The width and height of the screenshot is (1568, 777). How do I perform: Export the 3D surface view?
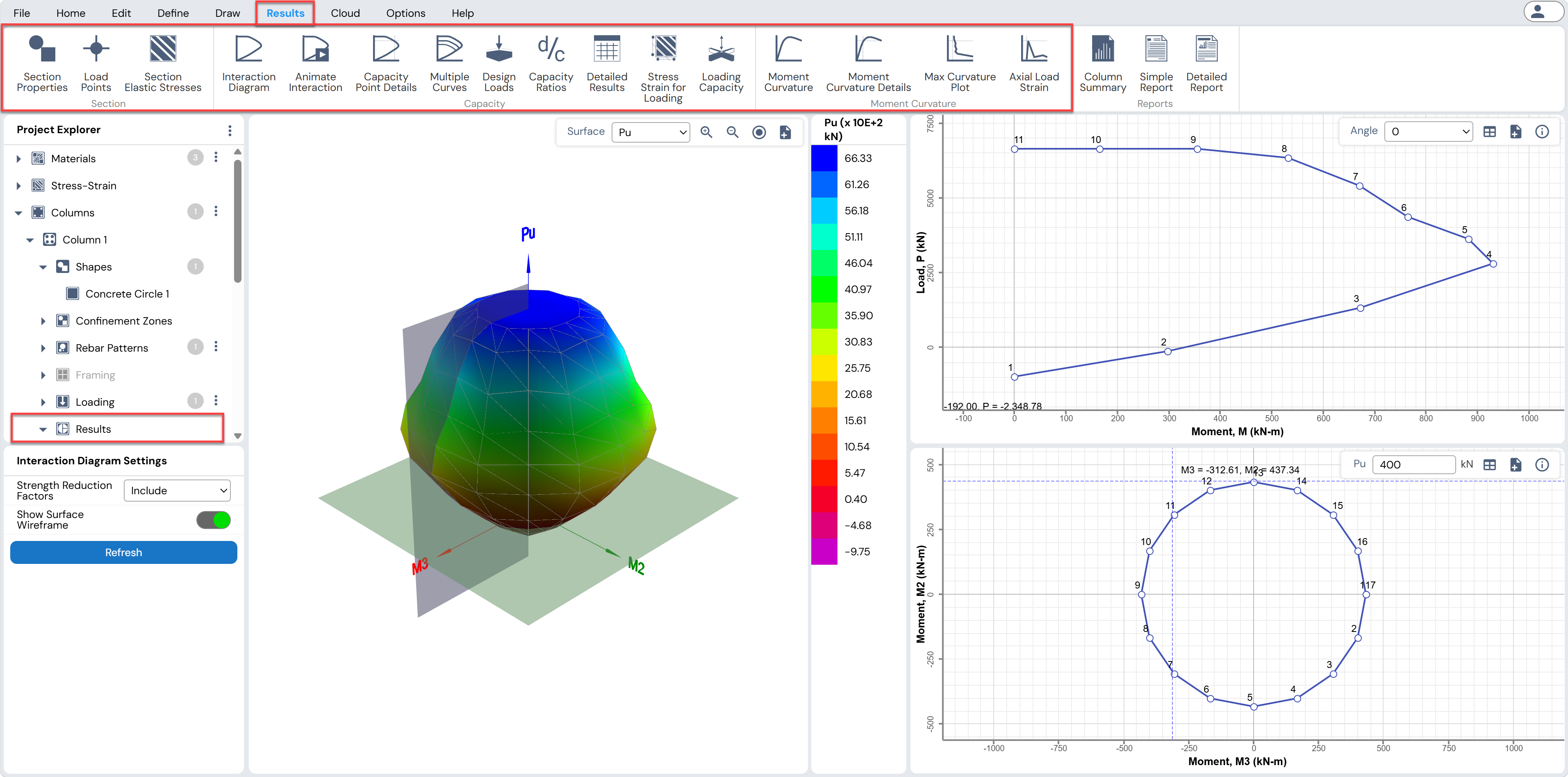(785, 132)
